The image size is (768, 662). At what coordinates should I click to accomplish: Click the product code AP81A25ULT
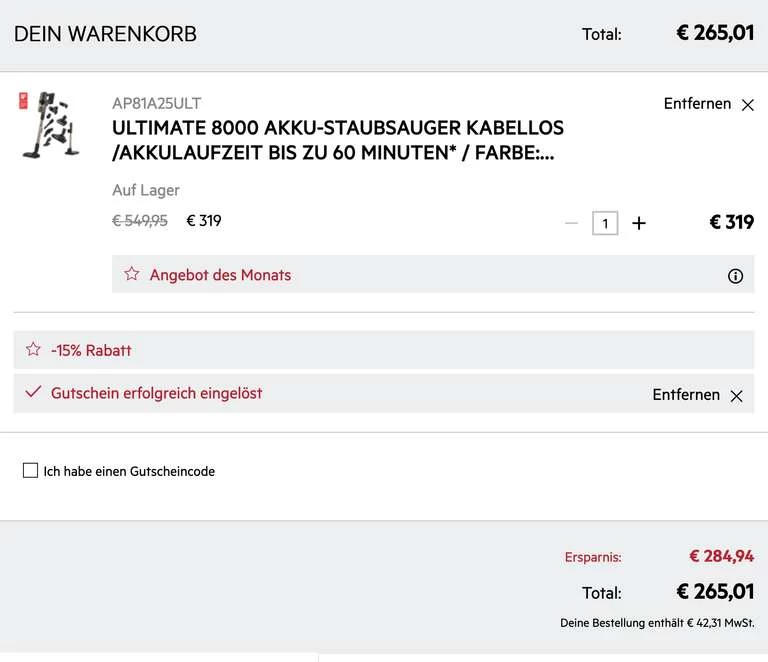[157, 103]
